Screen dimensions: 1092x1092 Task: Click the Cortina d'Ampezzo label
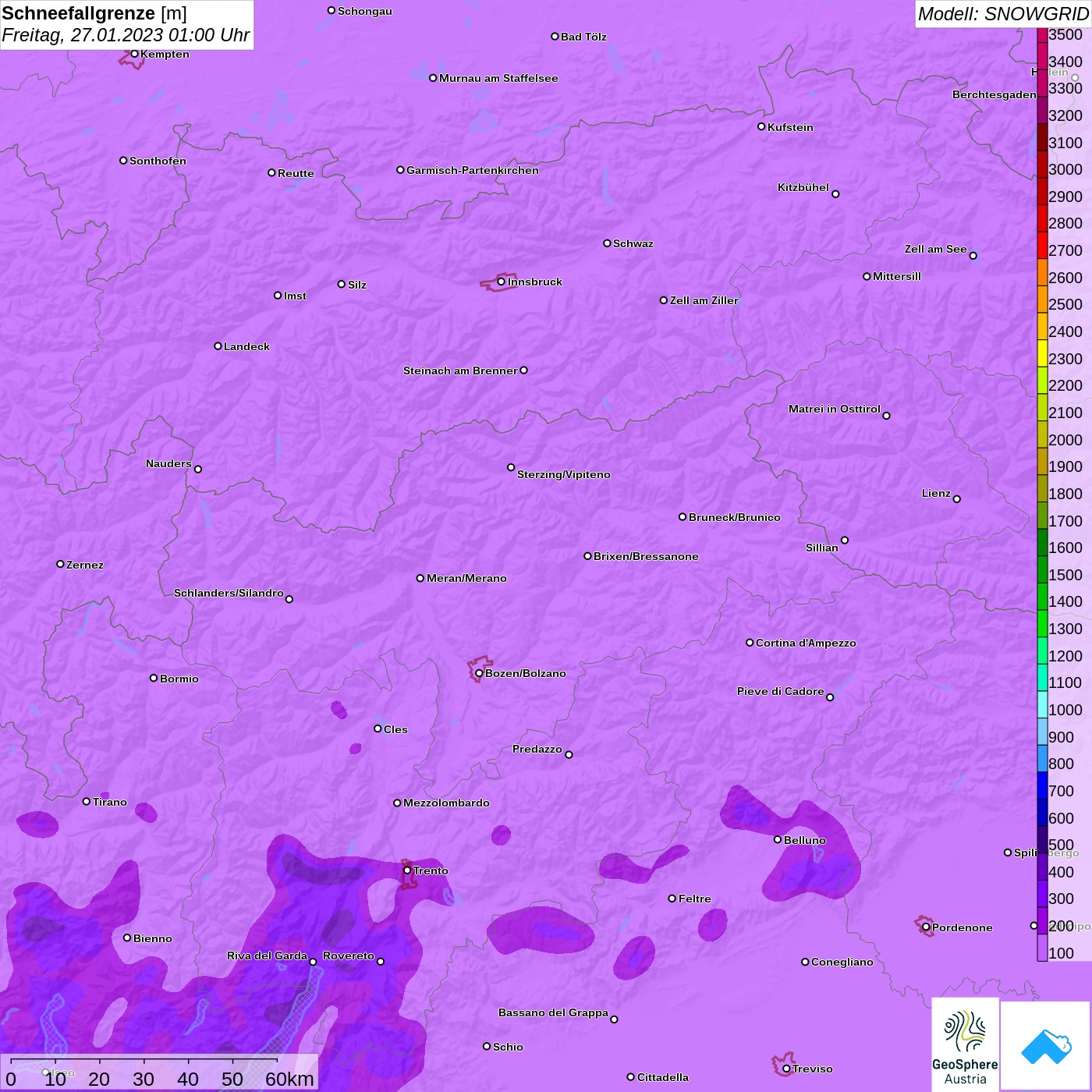tap(806, 643)
